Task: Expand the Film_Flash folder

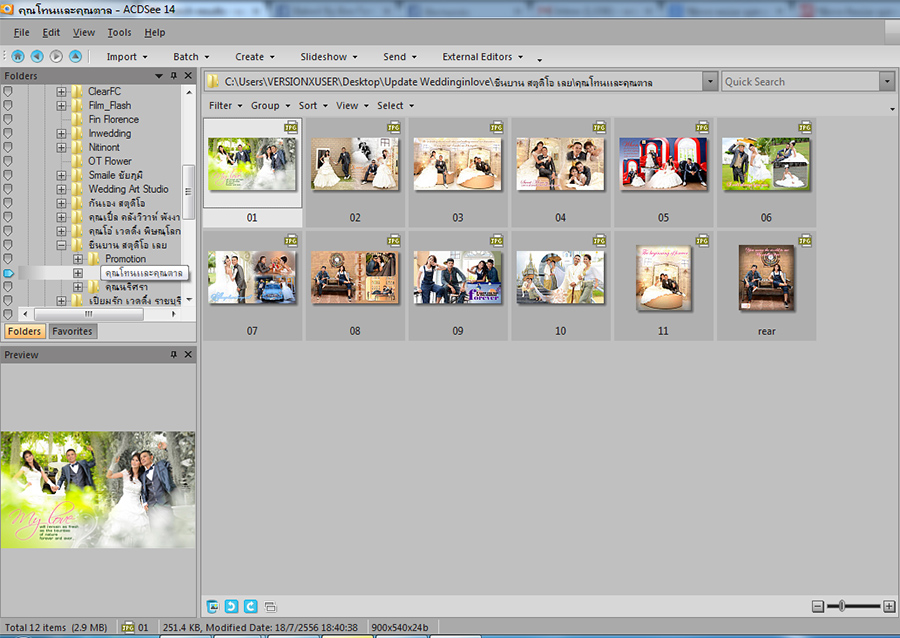Action: [x=61, y=106]
